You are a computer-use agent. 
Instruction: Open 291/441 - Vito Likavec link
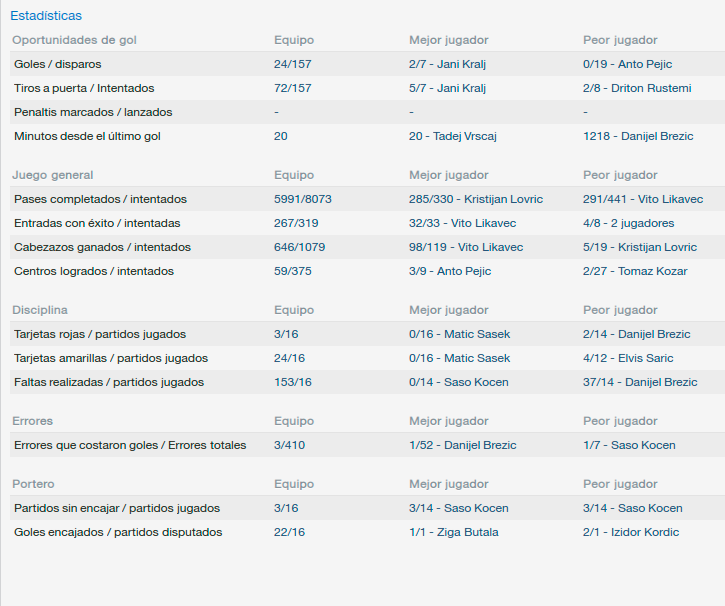click(643, 199)
